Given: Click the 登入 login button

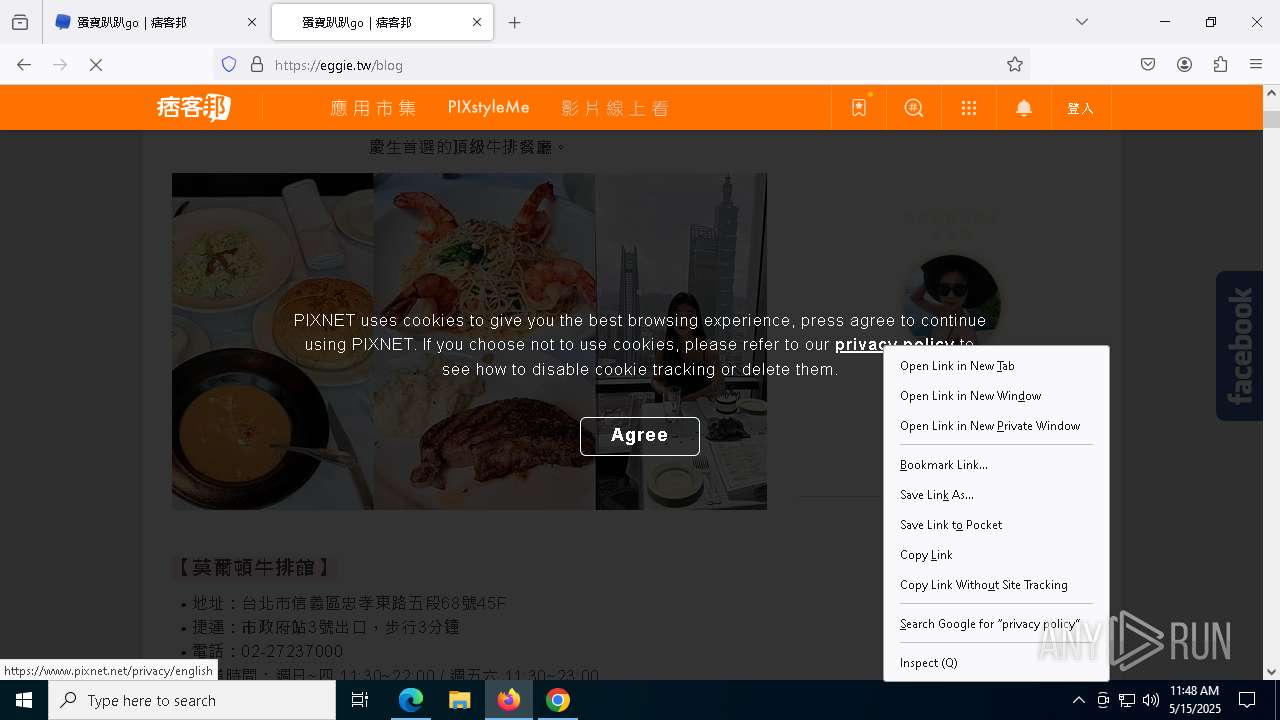Looking at the screenshot, I should pos(1081,108).
